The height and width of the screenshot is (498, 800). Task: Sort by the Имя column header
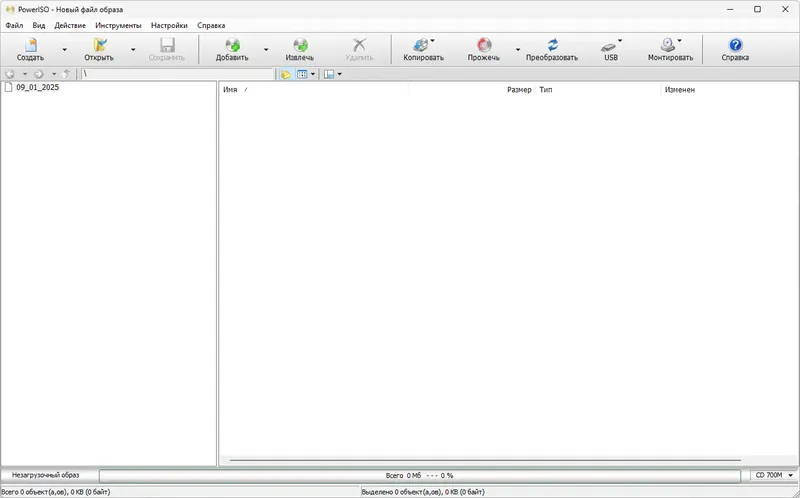pos(313,90)
